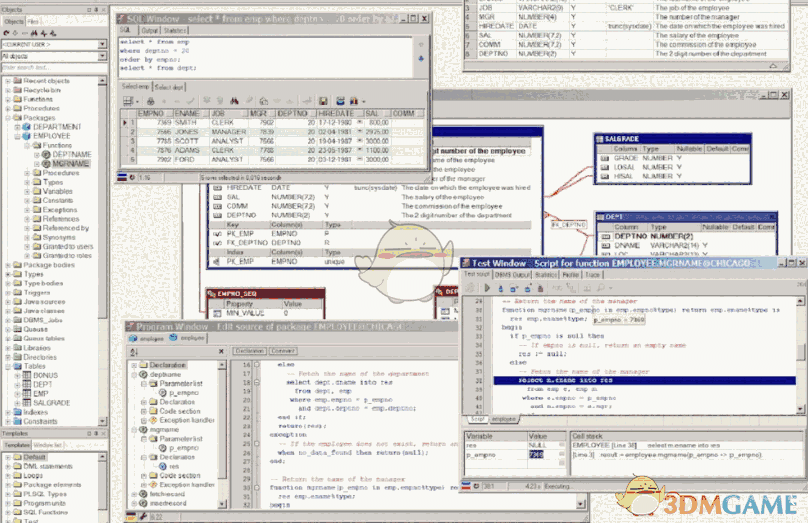Screen dimensions: 808x523
Task: Collapse the Tables folder
Action: [x=8, y=366]
